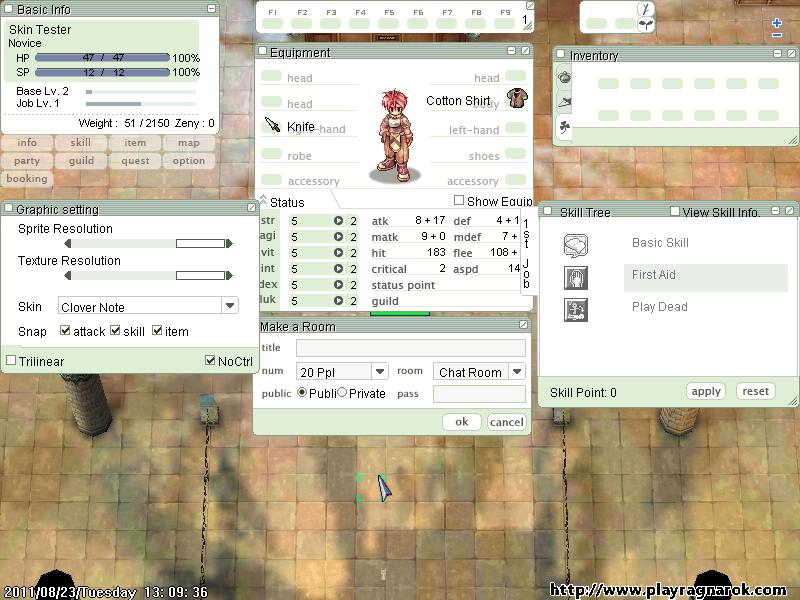Screen dimensions: 800x600
Task: Disable the NoCtrl checkbox
Action: click(210, 360)
